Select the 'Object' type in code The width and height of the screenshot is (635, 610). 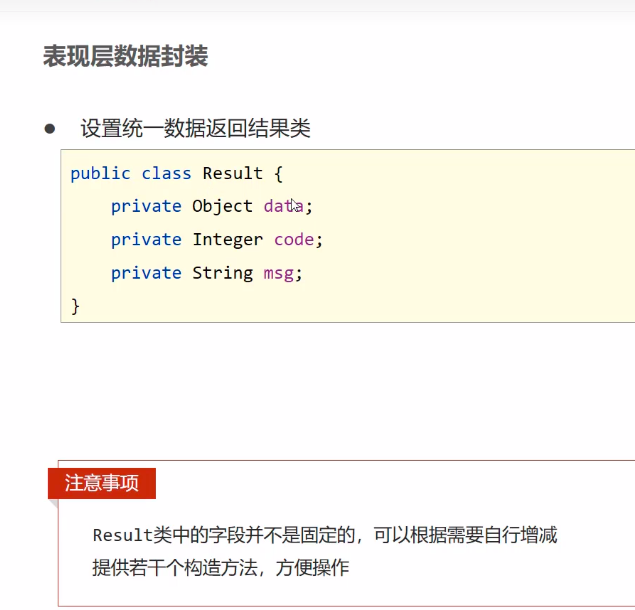(x=222, y=206)
